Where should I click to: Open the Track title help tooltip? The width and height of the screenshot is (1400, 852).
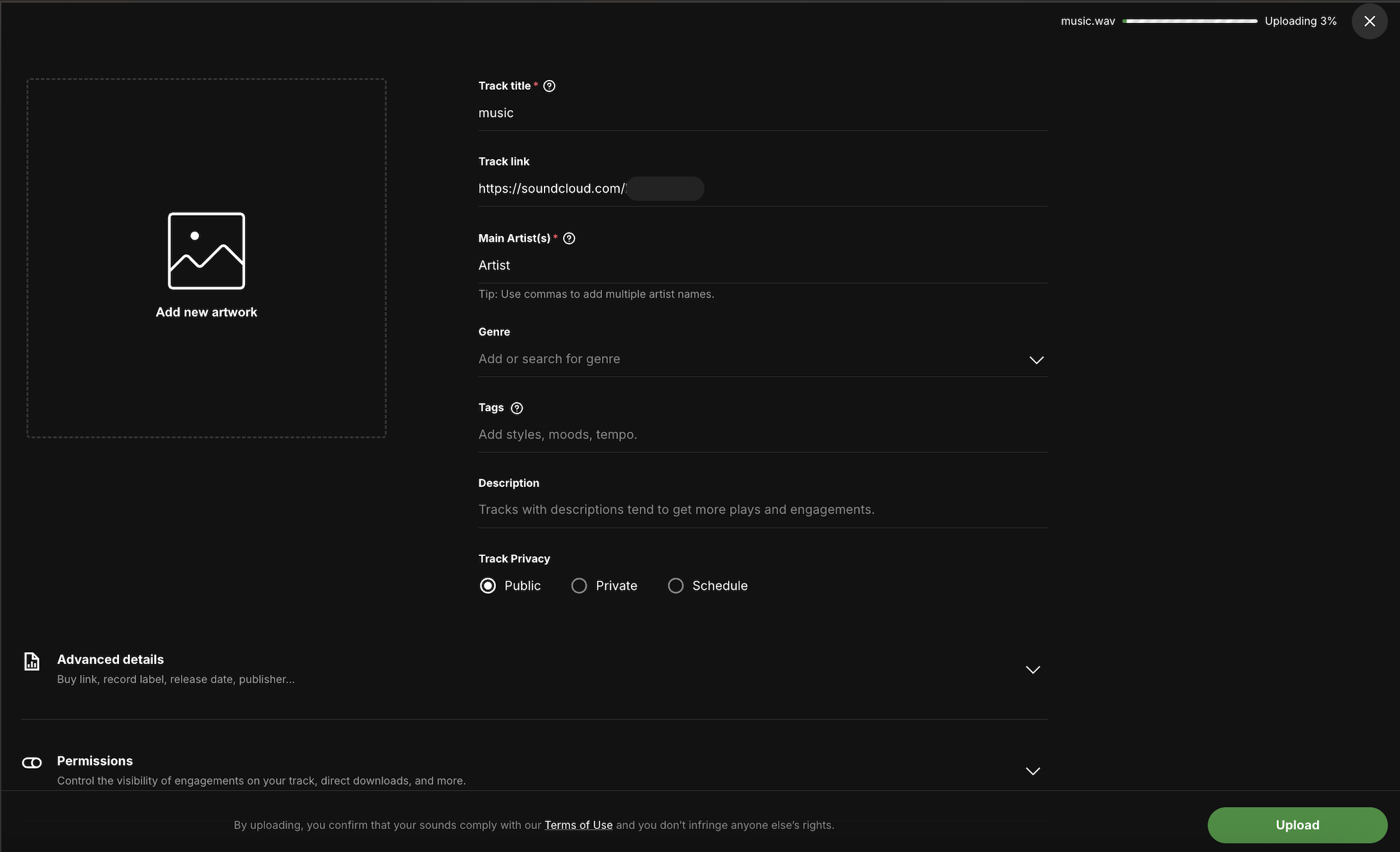(550, 85)
